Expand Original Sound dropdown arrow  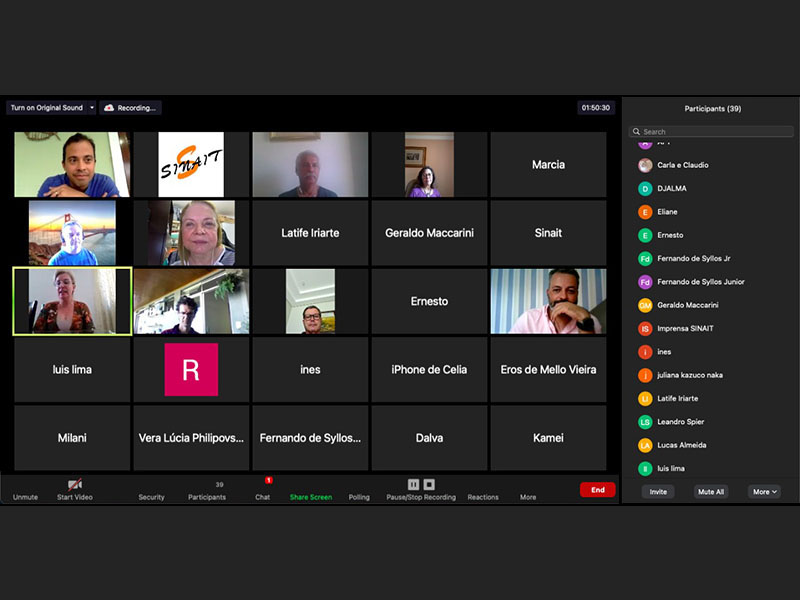tap(92, 108)
